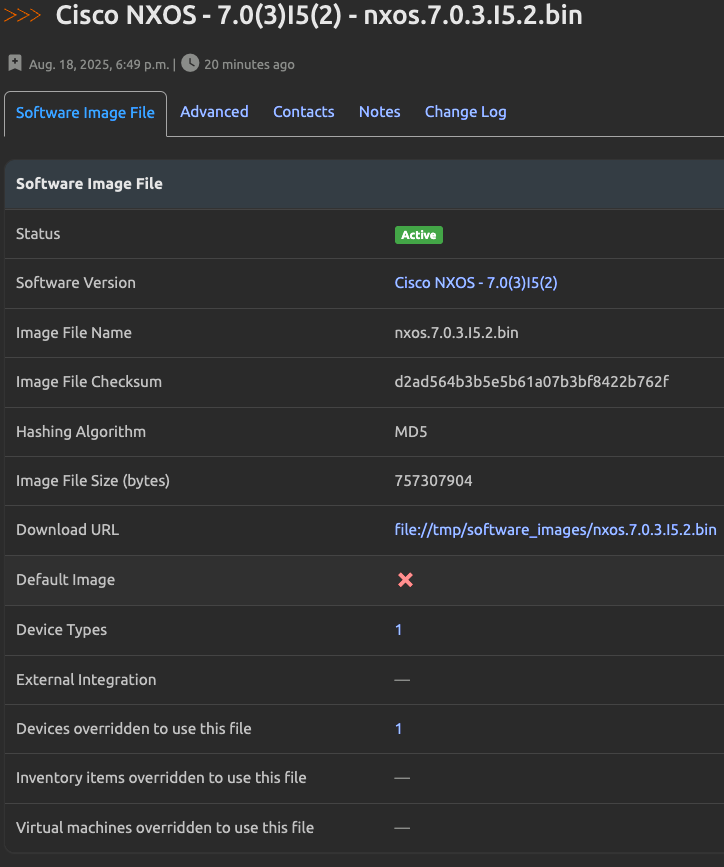Switch to the Notes tab
Image resolution: width=724 pixels, height=867 pixels.
tap(379, 112)
